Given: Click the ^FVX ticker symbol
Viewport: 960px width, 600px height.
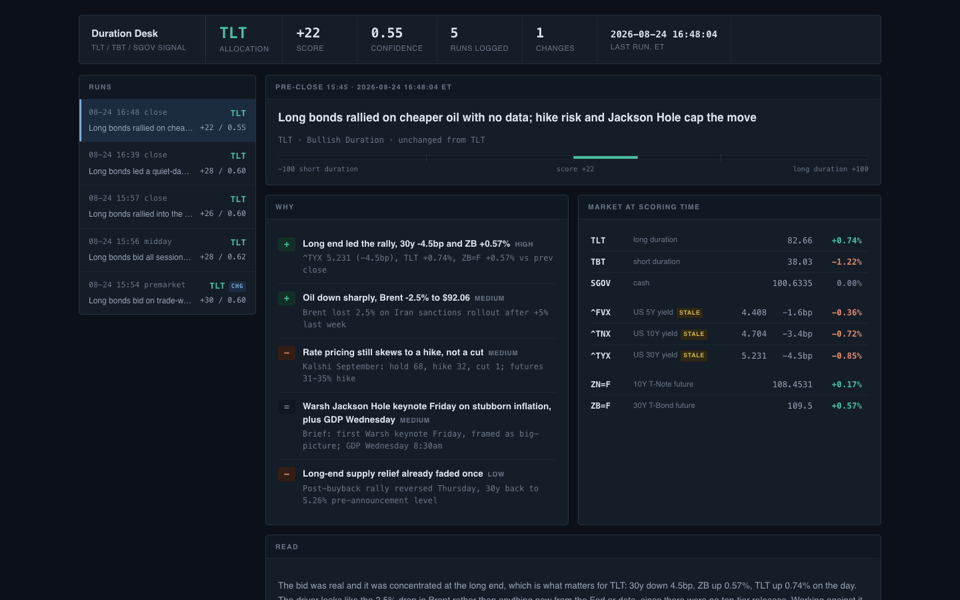Looking at the screenshot, I should click(601, 312).
